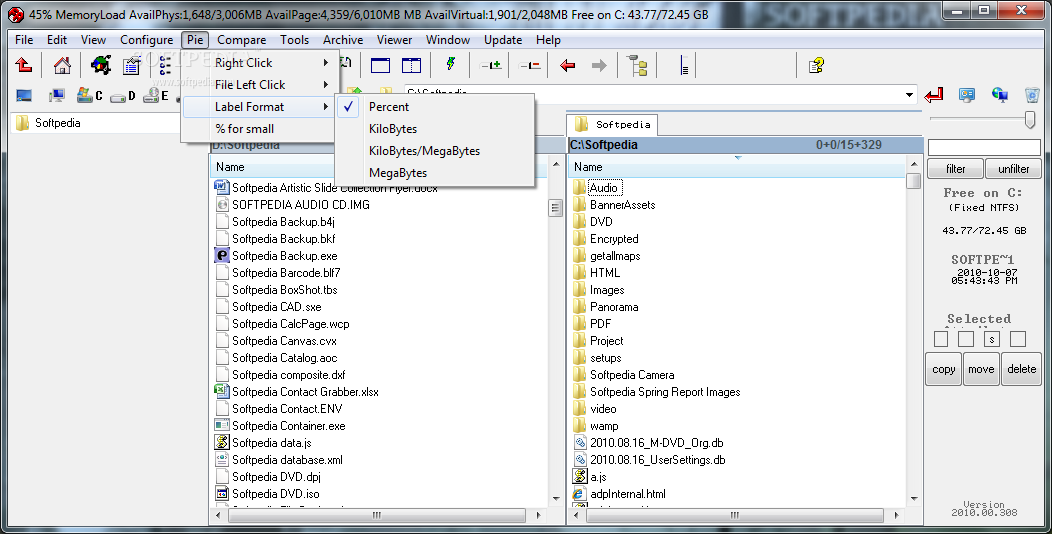Toggle the second Selected attribute checkbox
This screenshot has height=534, width=1052.
click(966, 339)
